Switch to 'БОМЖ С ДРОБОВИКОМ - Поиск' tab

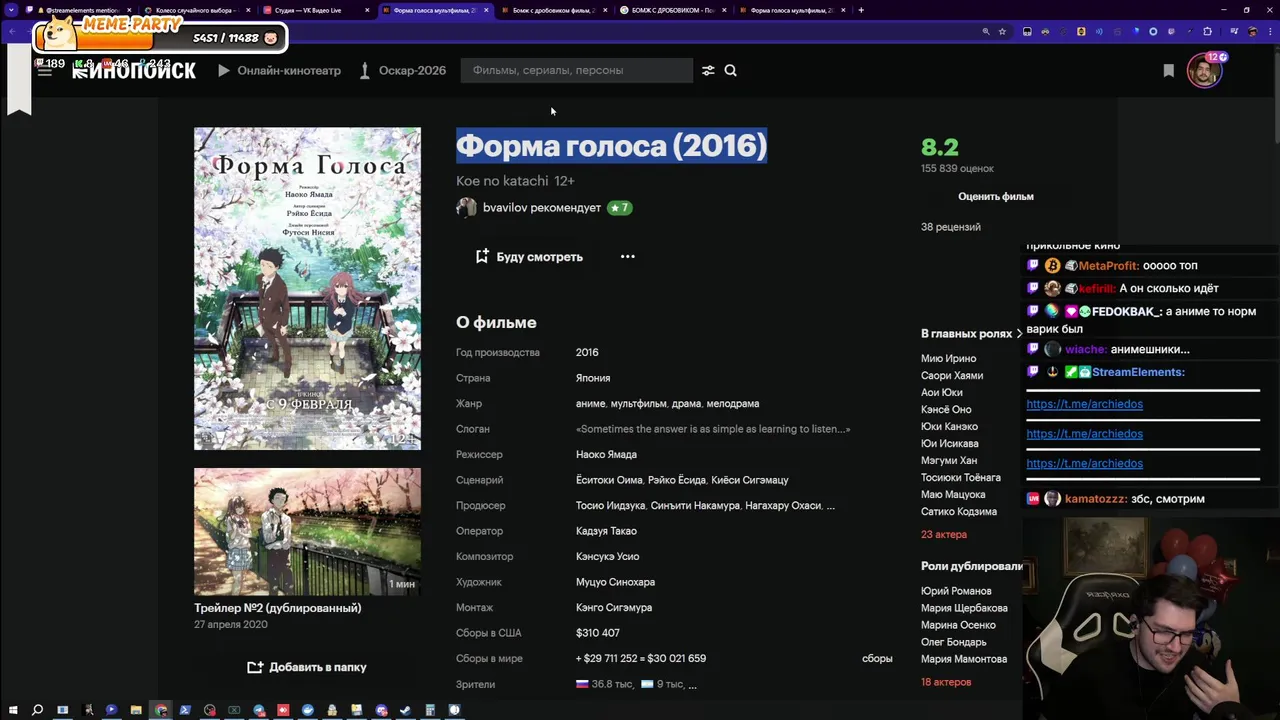click(x=672, y=10)
